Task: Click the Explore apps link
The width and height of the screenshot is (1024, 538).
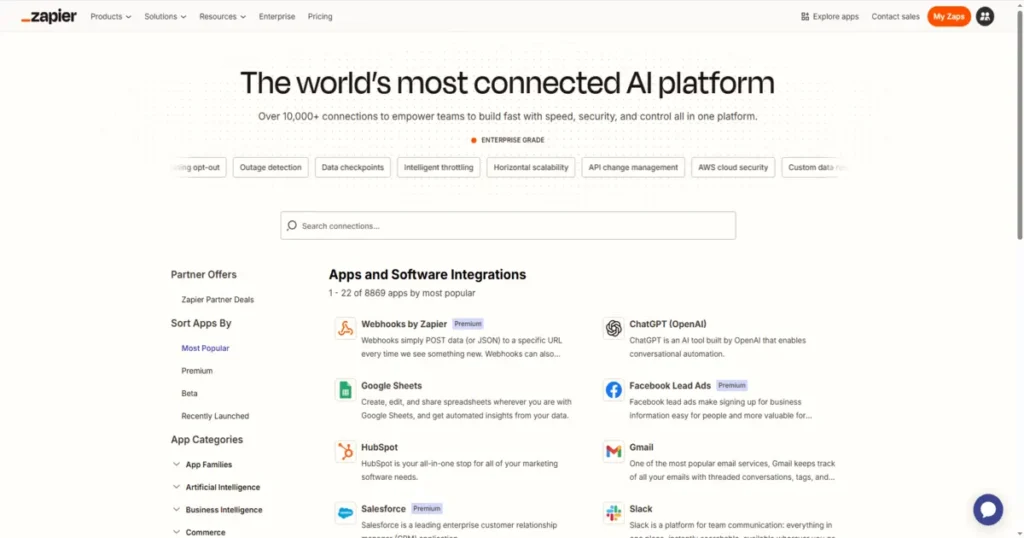Action: (x=829, y=16)
